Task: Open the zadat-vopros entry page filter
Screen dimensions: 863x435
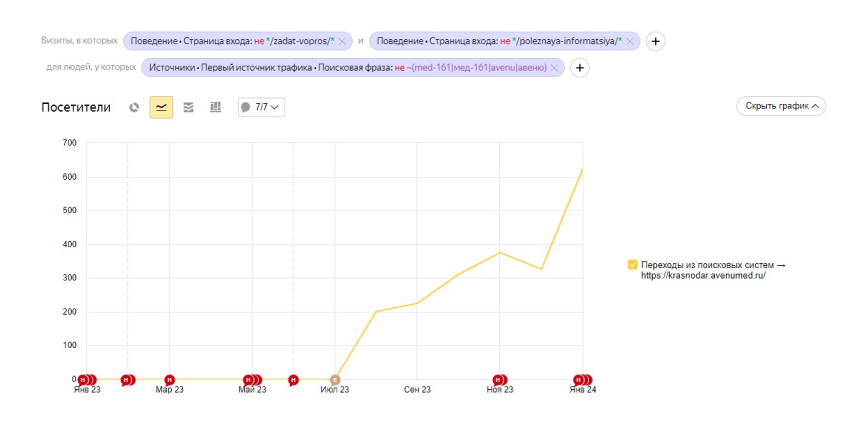Action: (230, 41)
